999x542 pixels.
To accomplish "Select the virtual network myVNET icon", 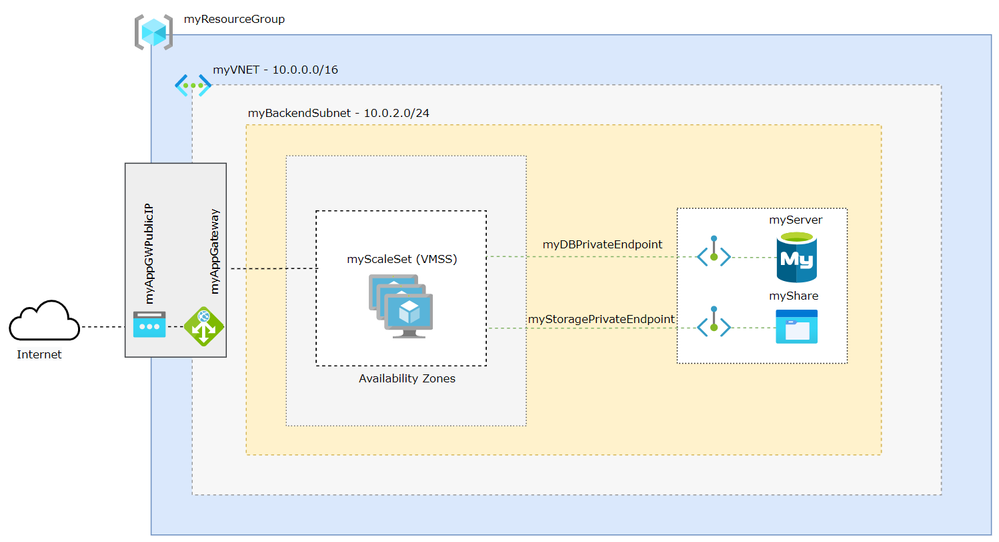I will 193,85.
